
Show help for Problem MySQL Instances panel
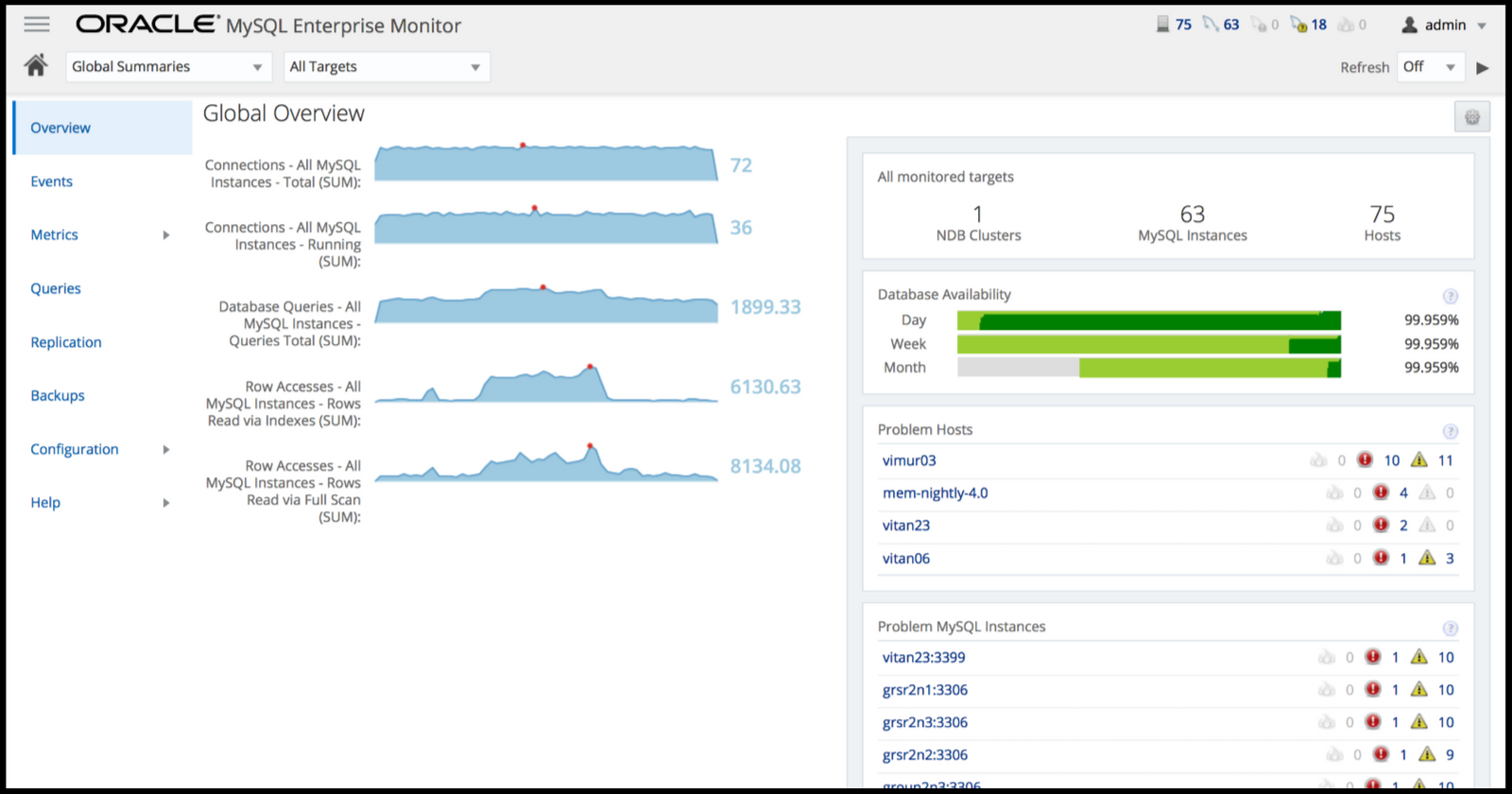1451,629
